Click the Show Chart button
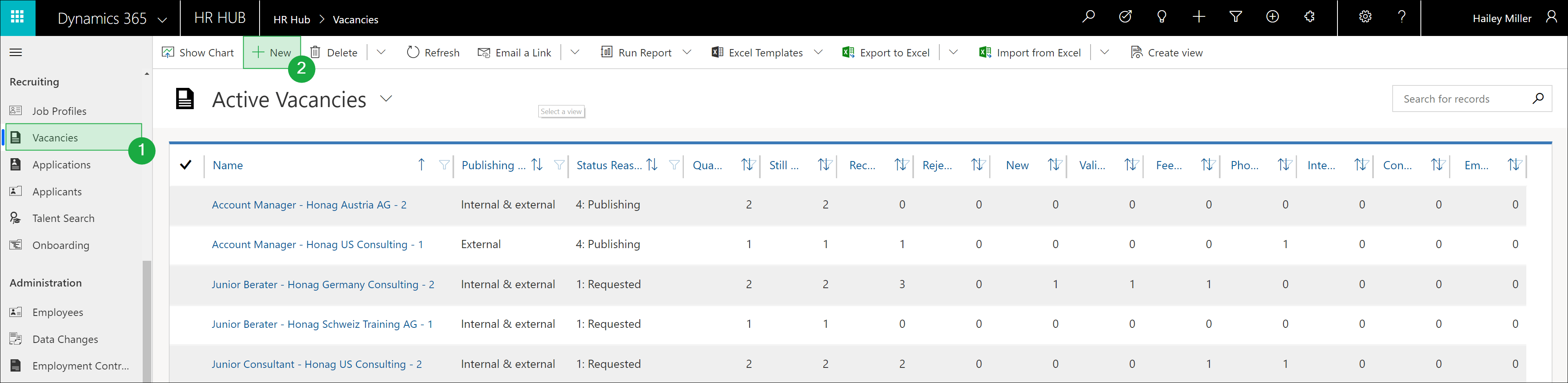Viewport: 1568px width, 383px height. pyautogui.click(x=198, y=52)
